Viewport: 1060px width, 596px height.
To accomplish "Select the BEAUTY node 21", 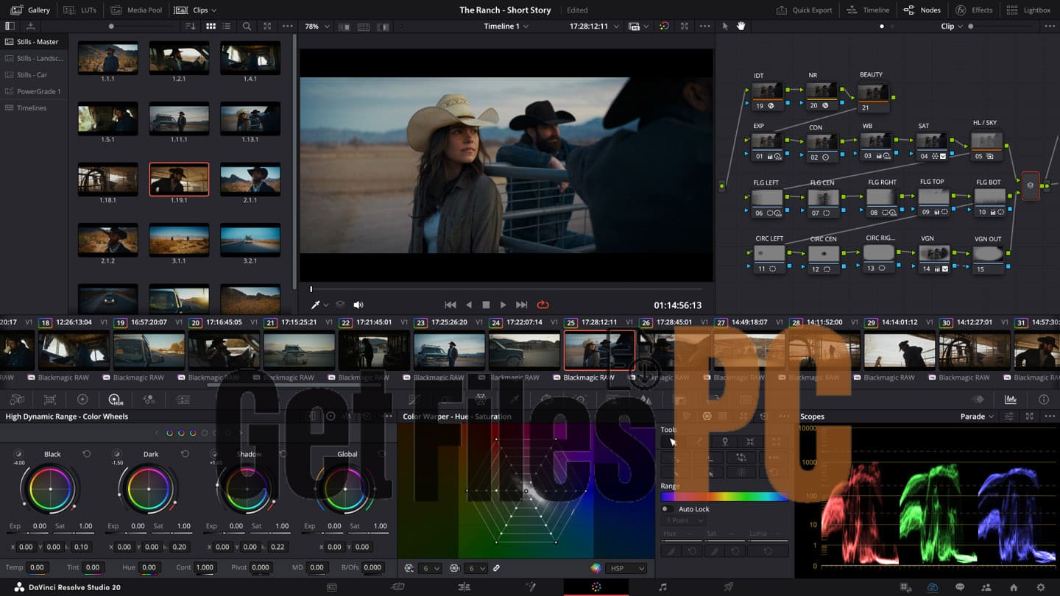I will pyautogui.click(x=873, y=98).
